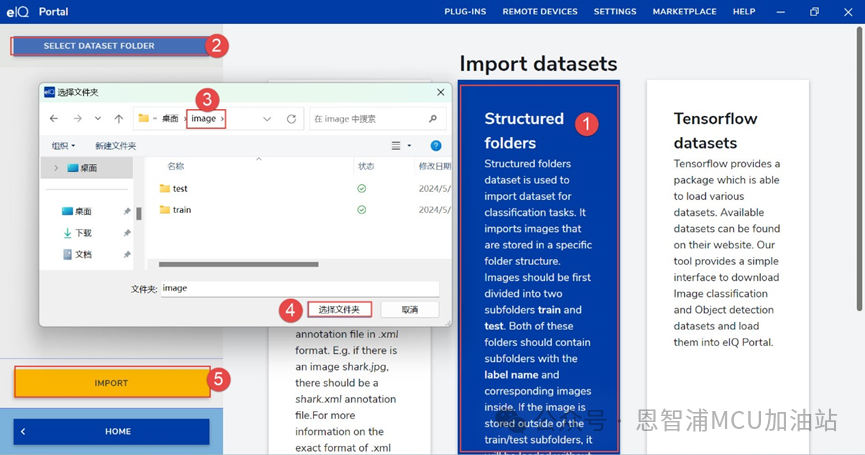Click the blue help icon in the dialog

(436, 146)
